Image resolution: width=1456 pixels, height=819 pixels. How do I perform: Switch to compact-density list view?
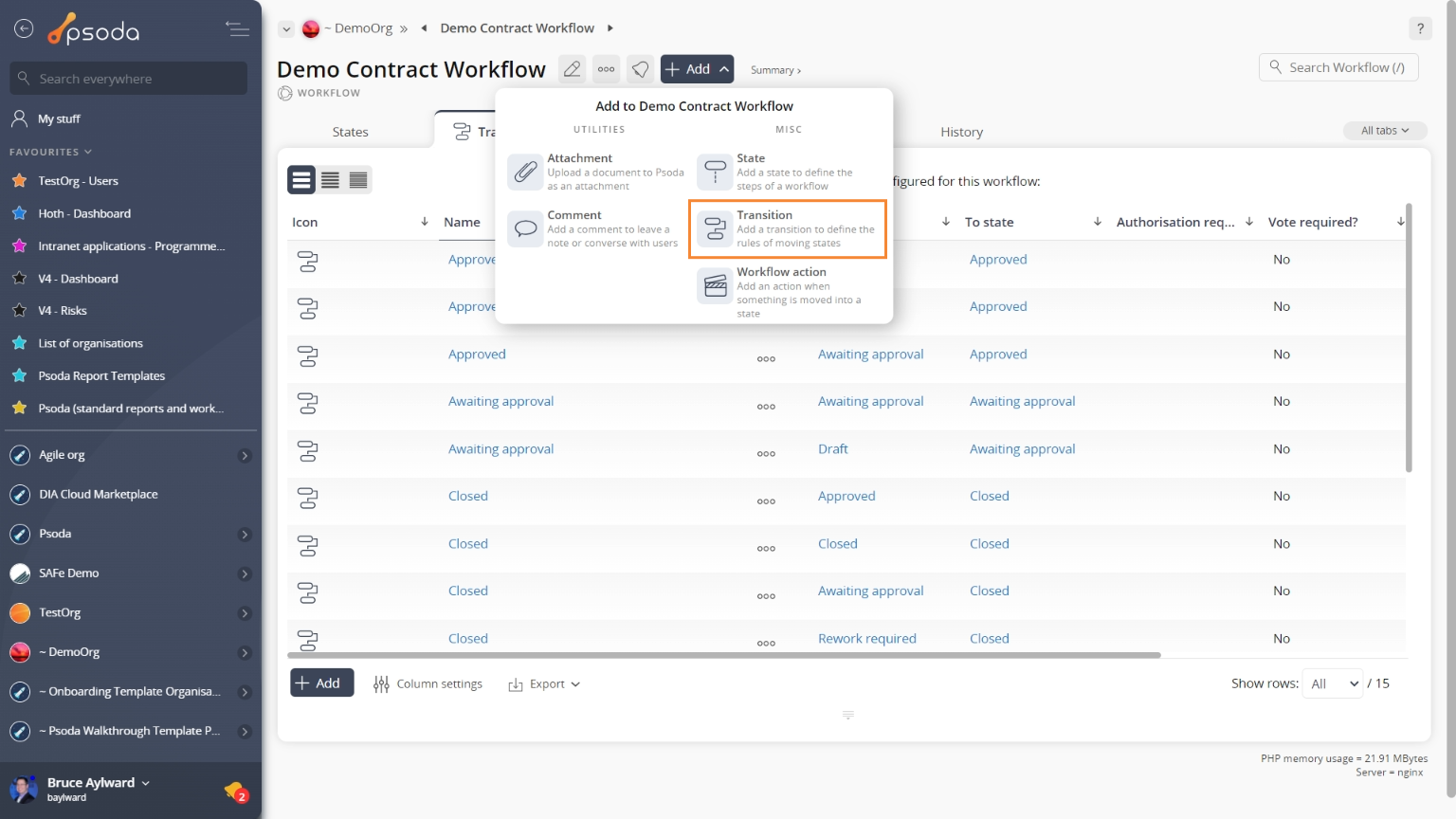(x=358, y=180)
